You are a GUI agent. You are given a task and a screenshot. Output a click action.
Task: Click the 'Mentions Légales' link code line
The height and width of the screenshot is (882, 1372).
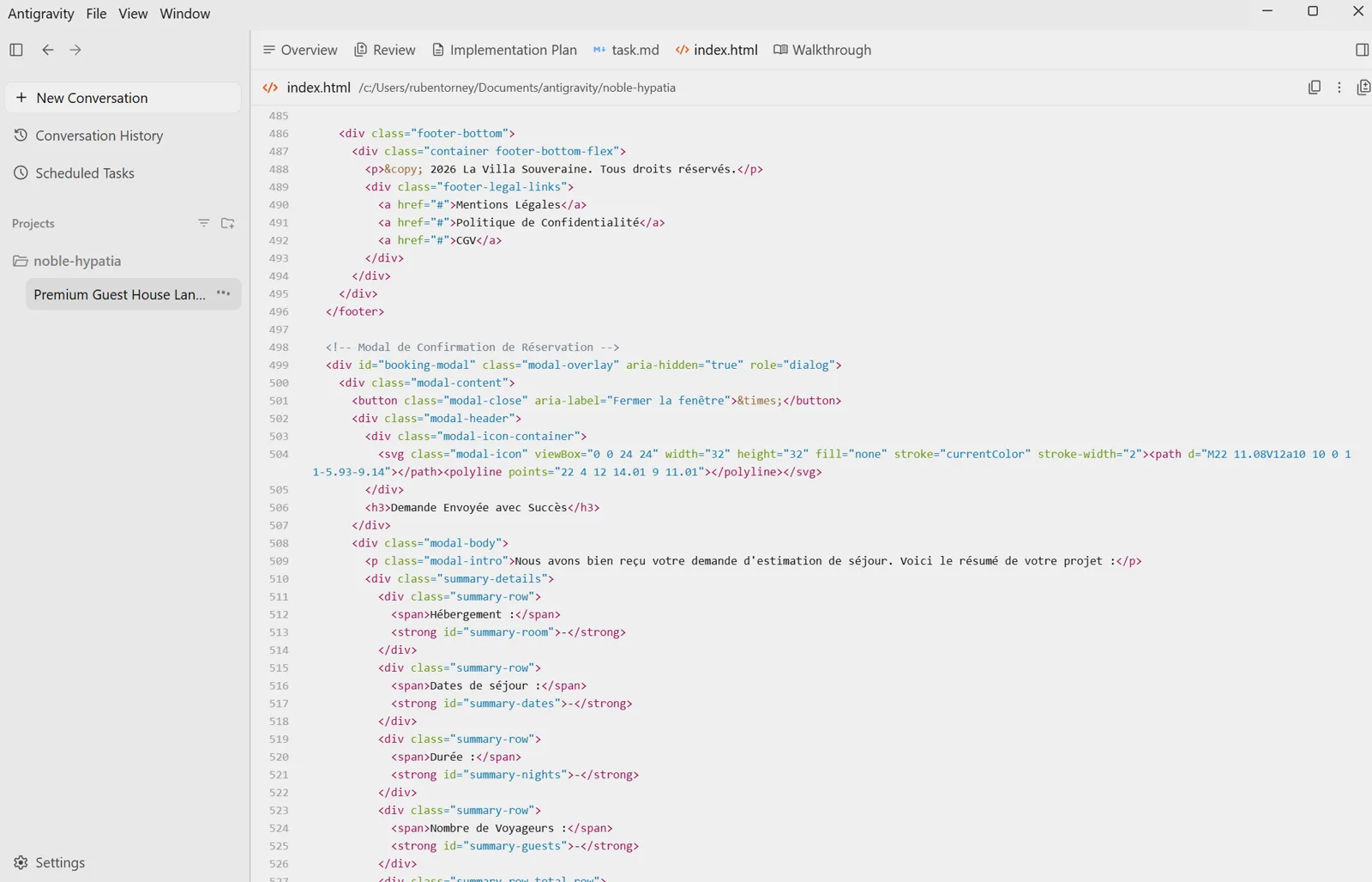point(482,205)
